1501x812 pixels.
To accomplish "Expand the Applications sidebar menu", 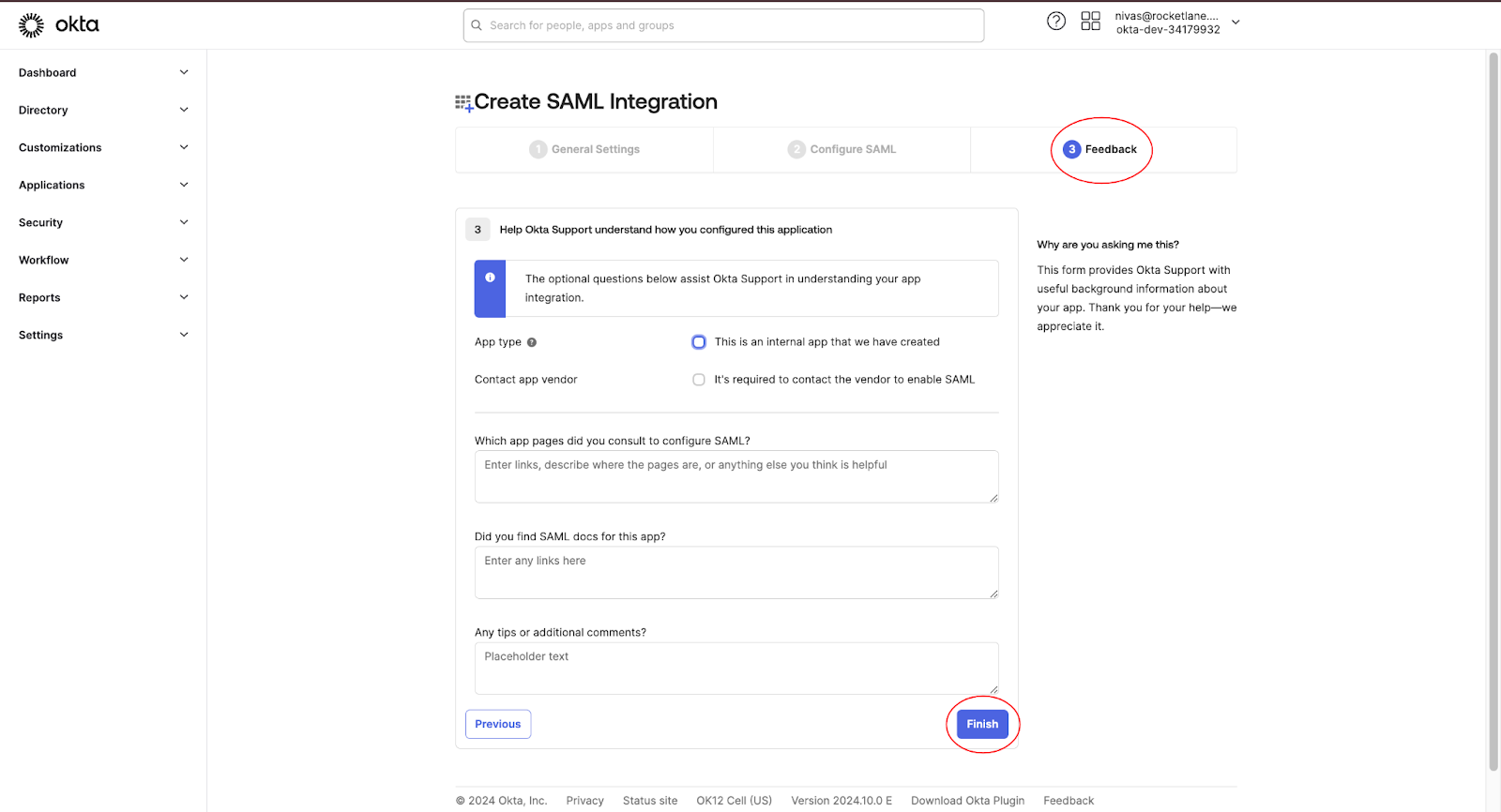I will point(103,185).
